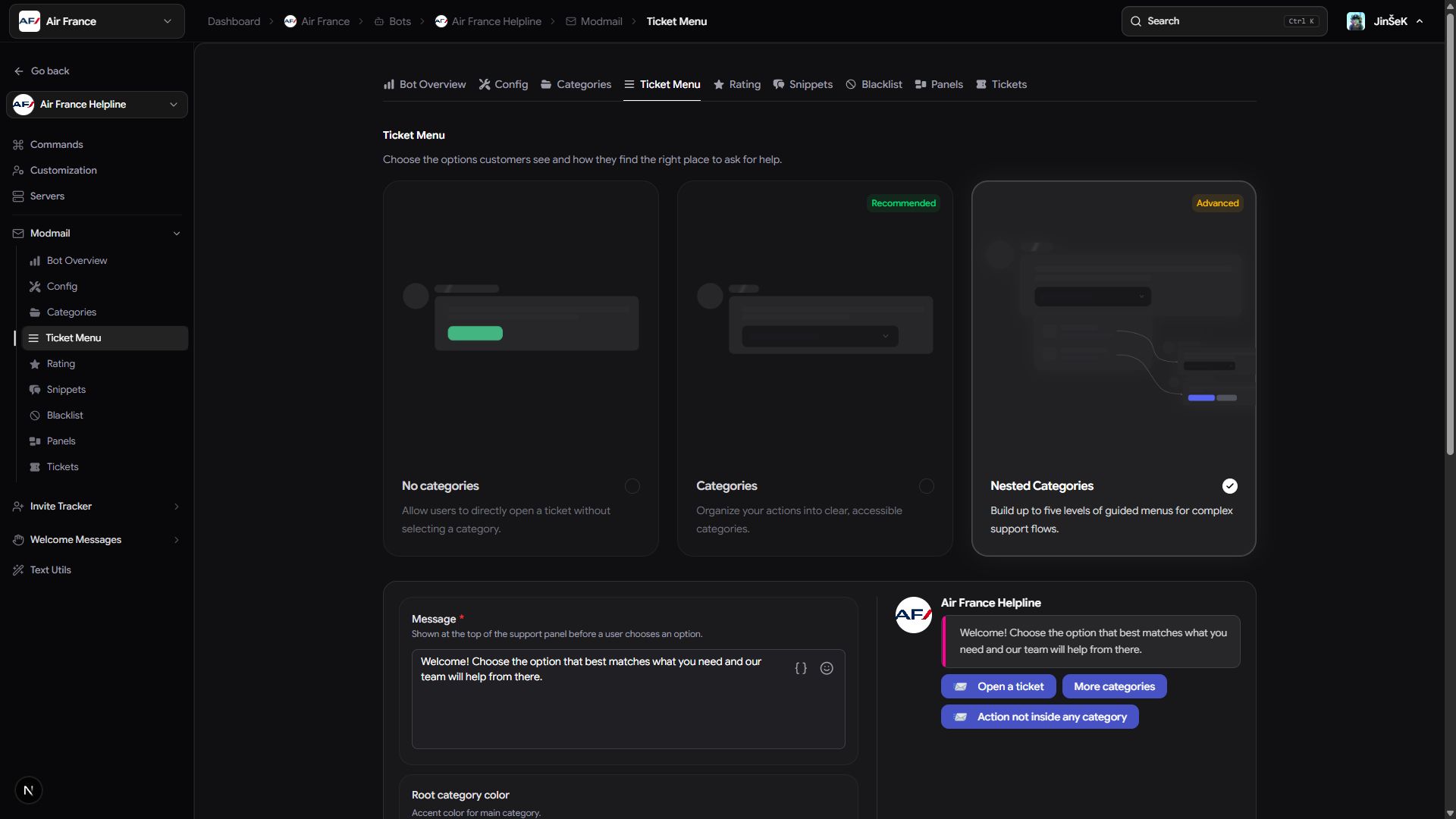The image size is (1456, 819).
Task: Click the search magnifier icon
Action: [1136, 21]
